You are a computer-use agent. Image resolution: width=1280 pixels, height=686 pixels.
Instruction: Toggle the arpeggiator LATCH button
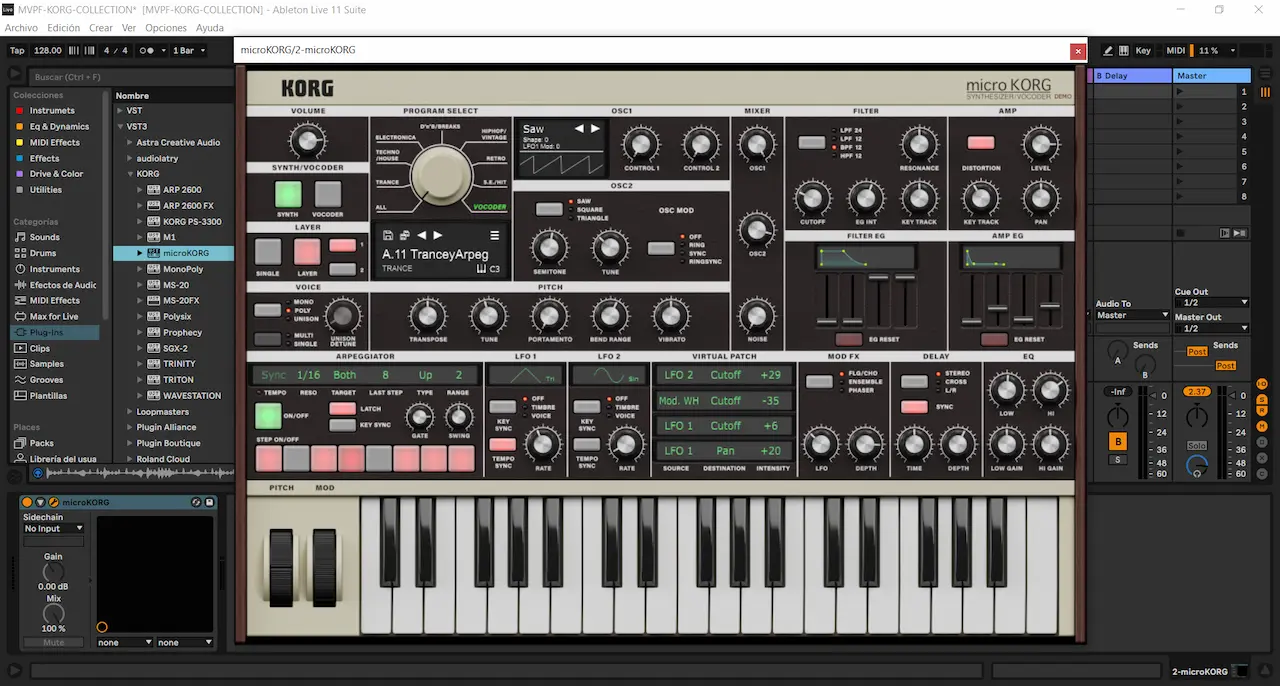pos(343,408)
